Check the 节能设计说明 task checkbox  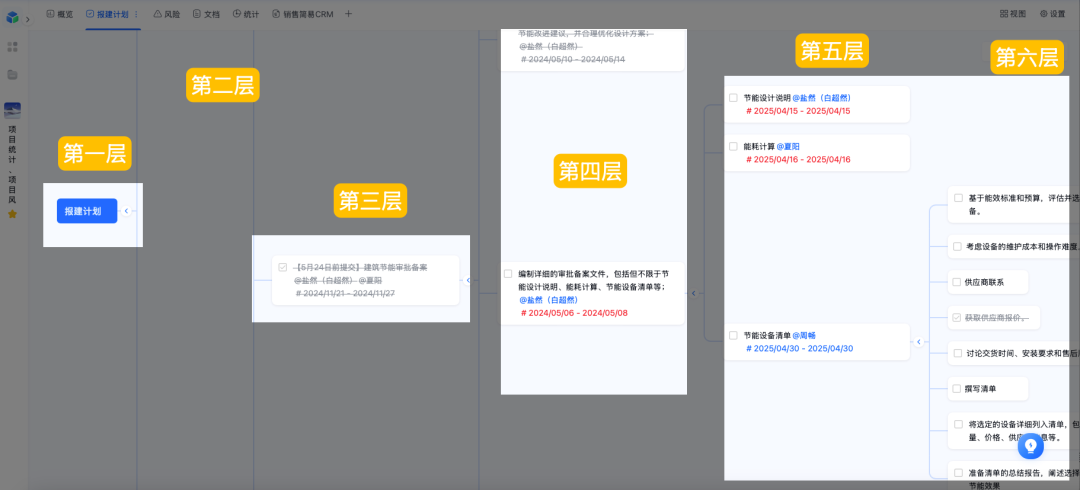(733, 98)
